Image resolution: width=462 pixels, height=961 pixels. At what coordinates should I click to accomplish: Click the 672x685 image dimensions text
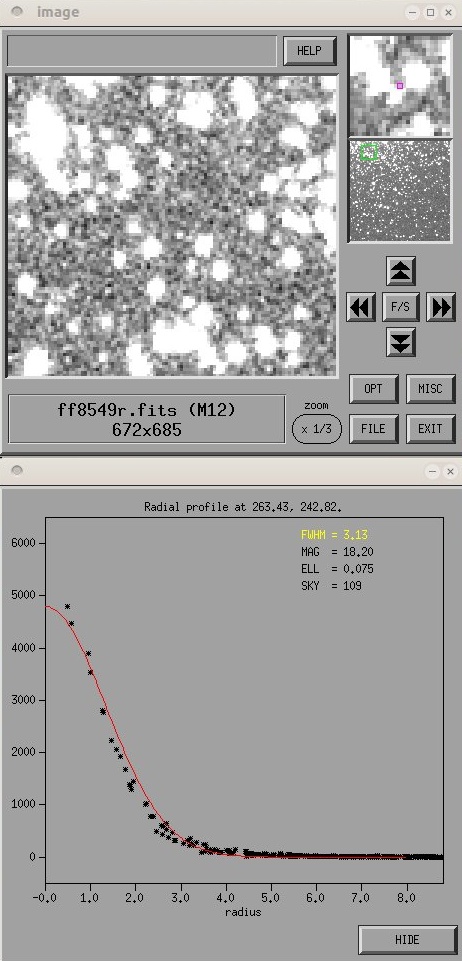[x=146, y=430]
